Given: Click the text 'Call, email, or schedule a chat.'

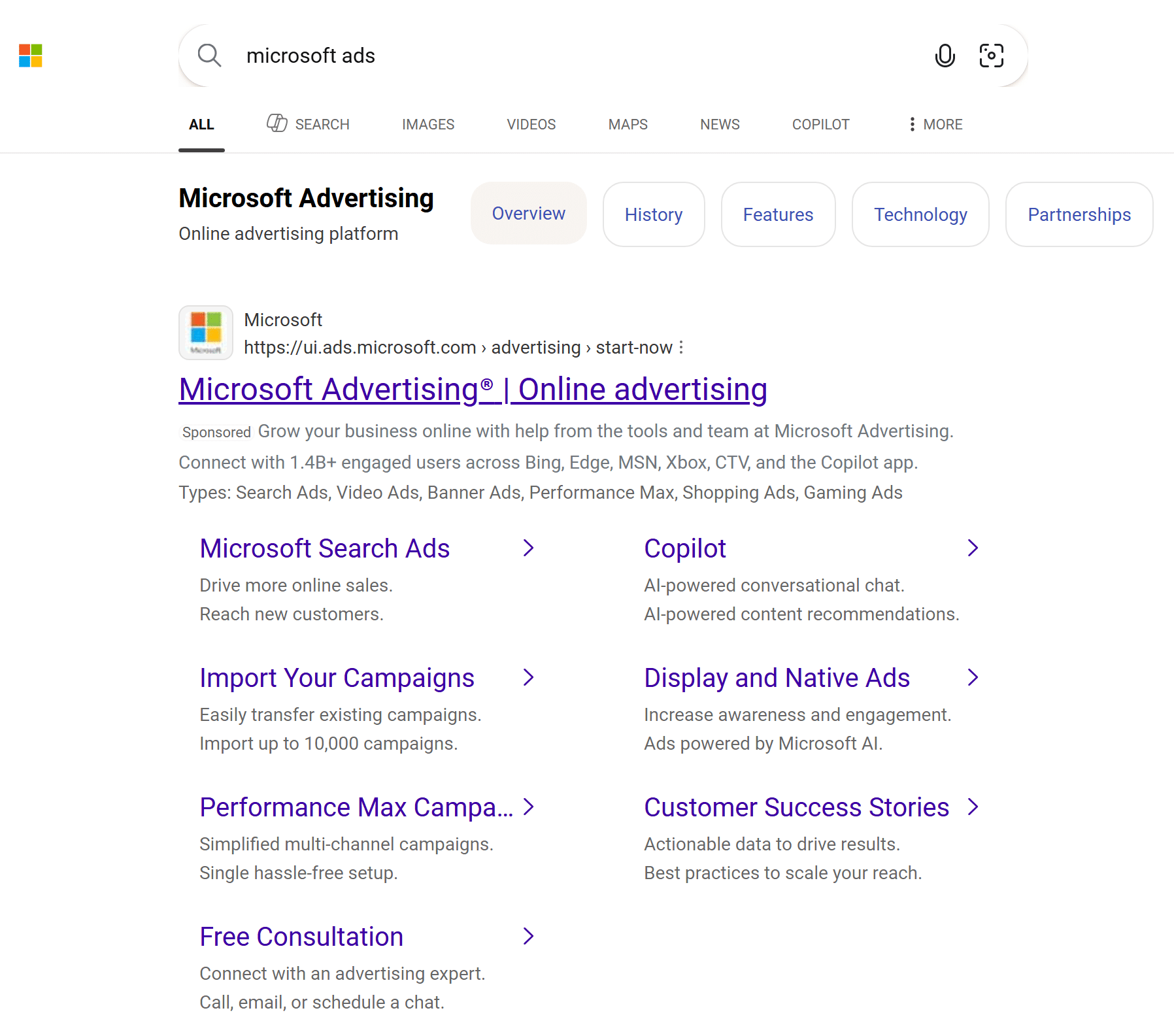Looking at the screenshot, I should pos(322,1002).
